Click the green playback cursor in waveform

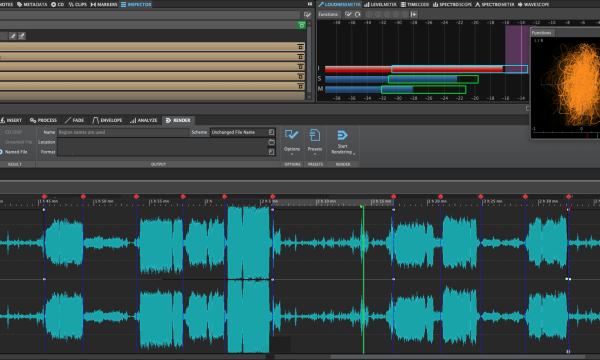363,279
